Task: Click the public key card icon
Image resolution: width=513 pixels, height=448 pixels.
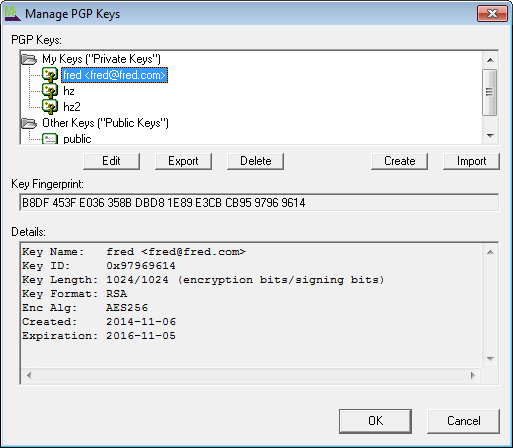Action: [x=50, y=139]
